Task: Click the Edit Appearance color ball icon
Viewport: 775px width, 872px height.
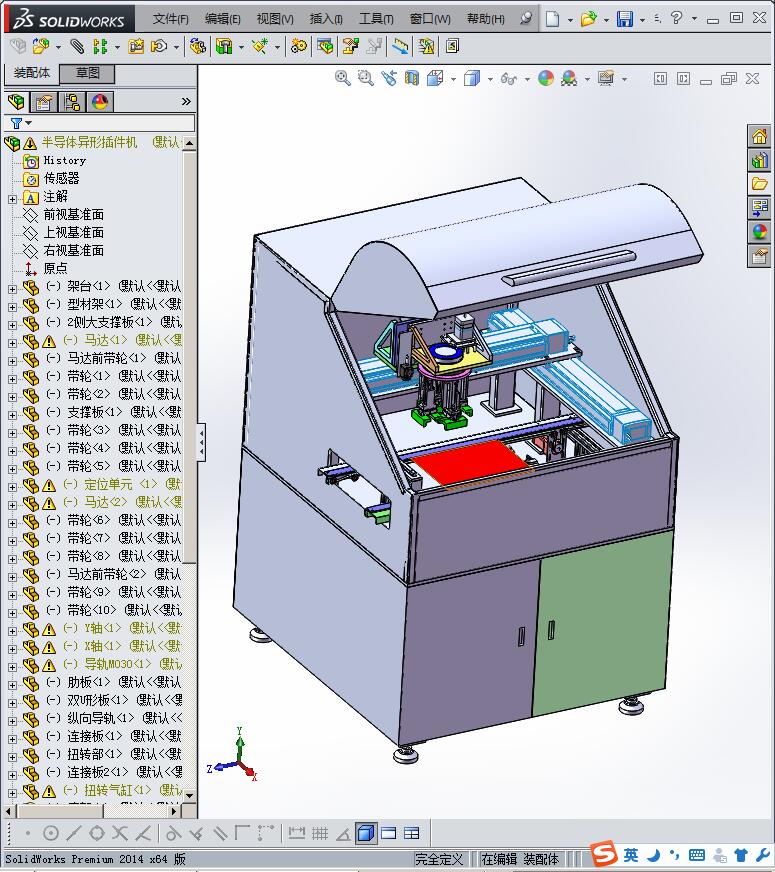Action: [545, 78]
